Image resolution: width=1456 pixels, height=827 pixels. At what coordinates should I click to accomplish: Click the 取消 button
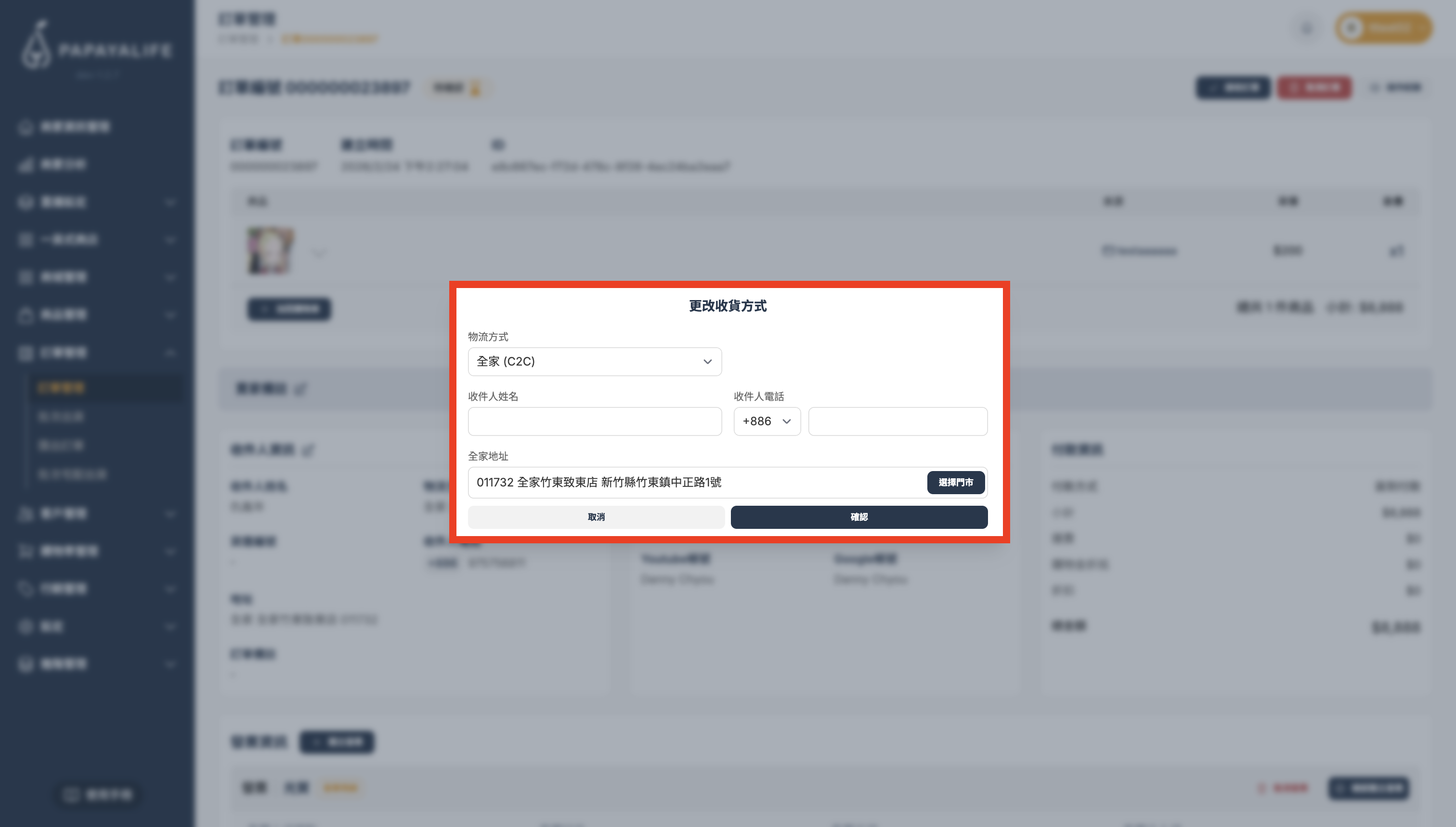pos(596,517)
